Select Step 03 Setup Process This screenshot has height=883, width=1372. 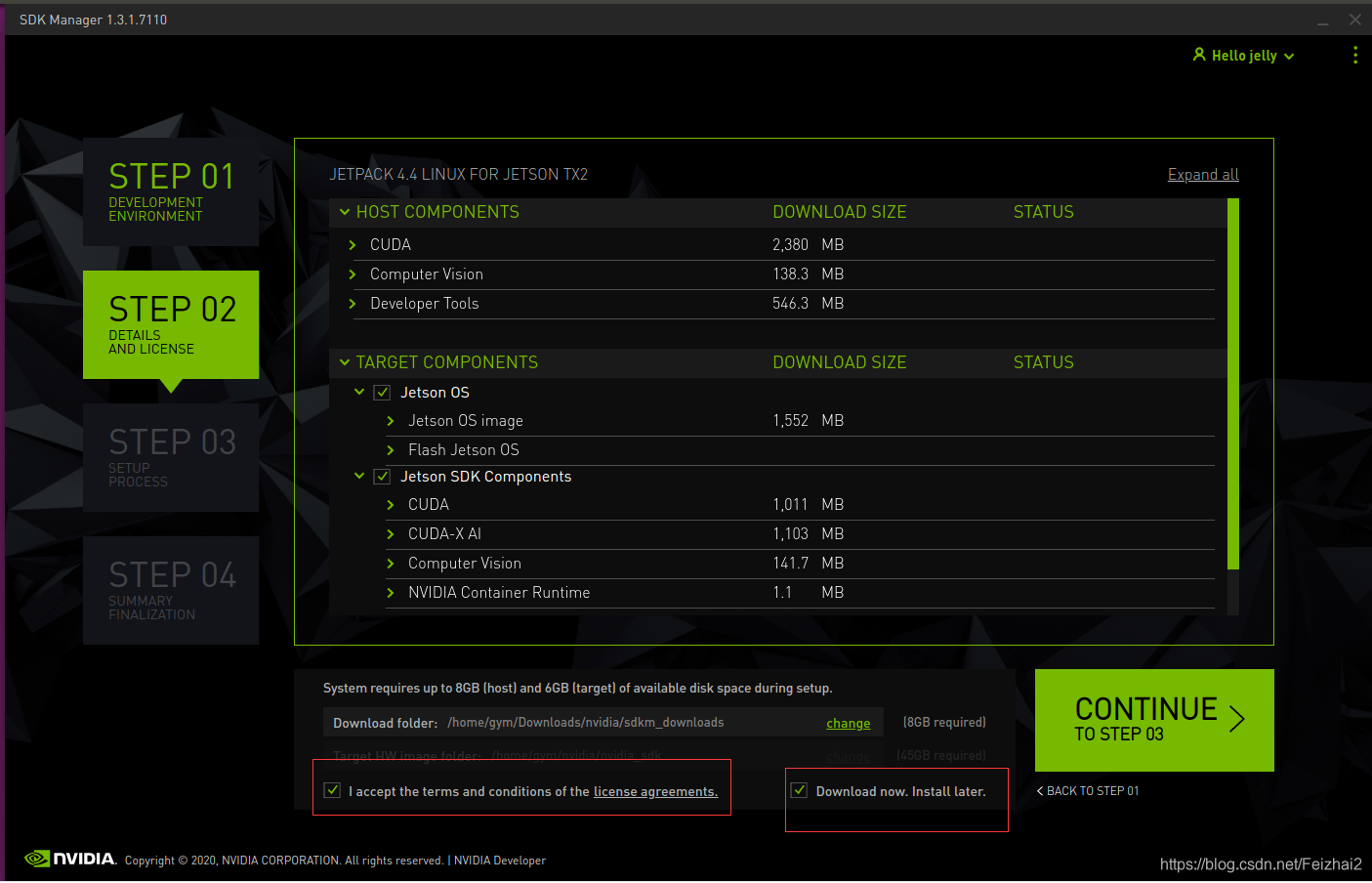[171, 457]
